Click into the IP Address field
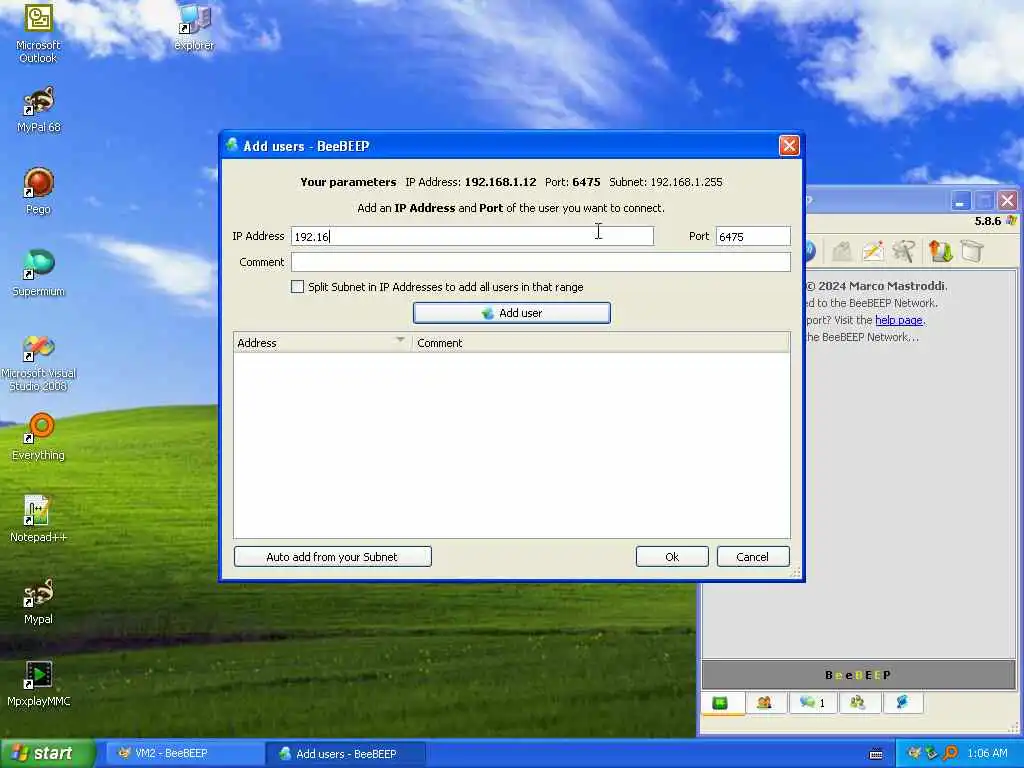Image resolution: width=1024 pixels, height=768 pixels. 472,236
